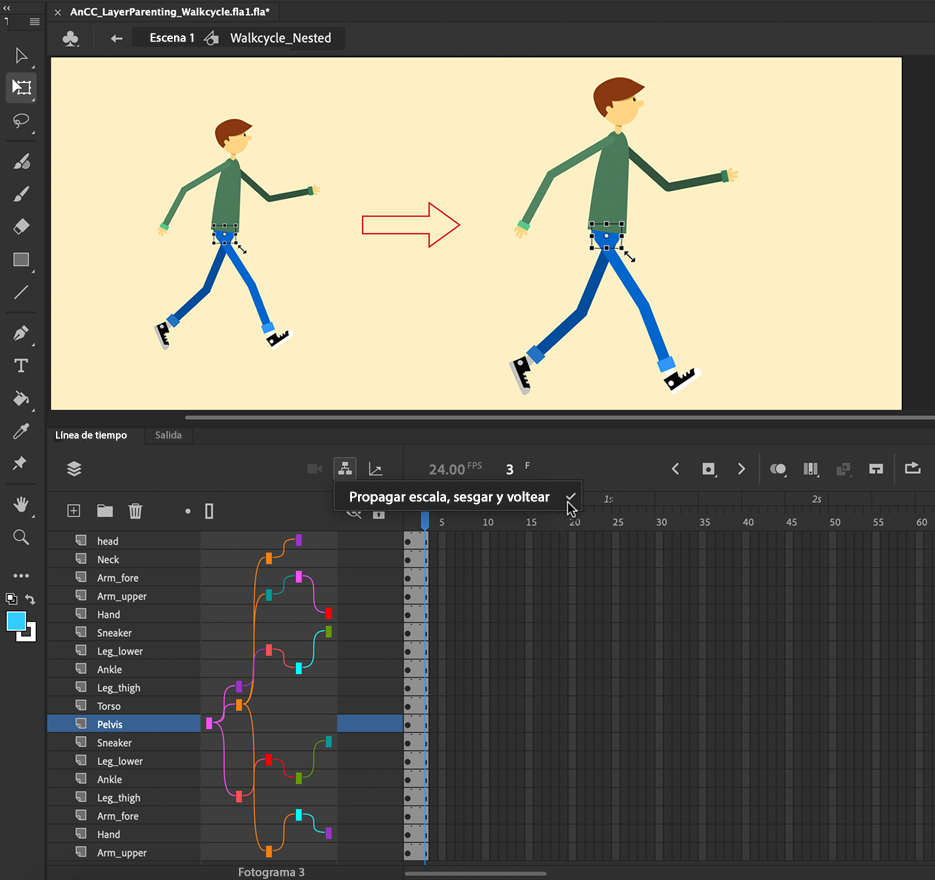Expand more tools ellipsis in toolbar
The width and height of the screenshot is (935, 880).
tap(21, 576)
